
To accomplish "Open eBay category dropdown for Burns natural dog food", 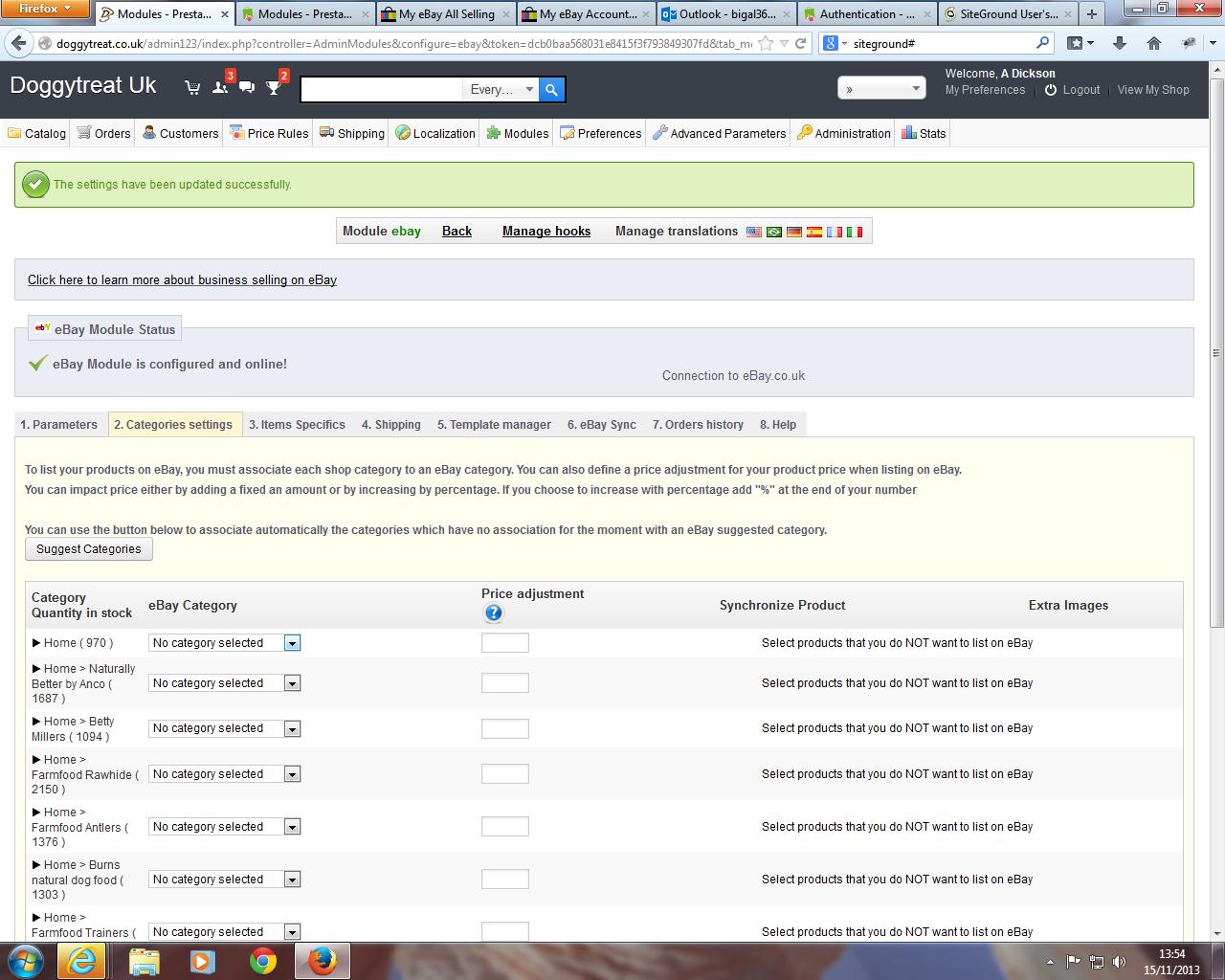I will tap(225, 880).
